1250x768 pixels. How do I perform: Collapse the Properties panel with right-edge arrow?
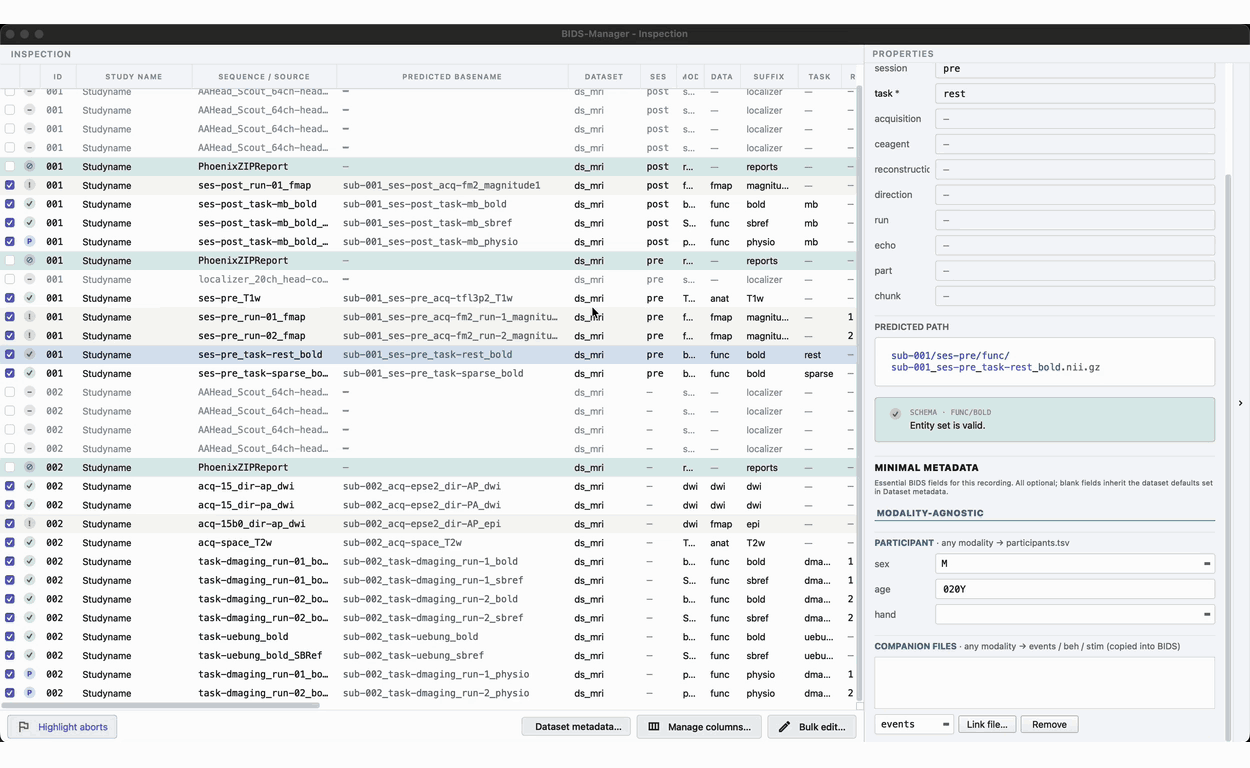[1240, 403]
